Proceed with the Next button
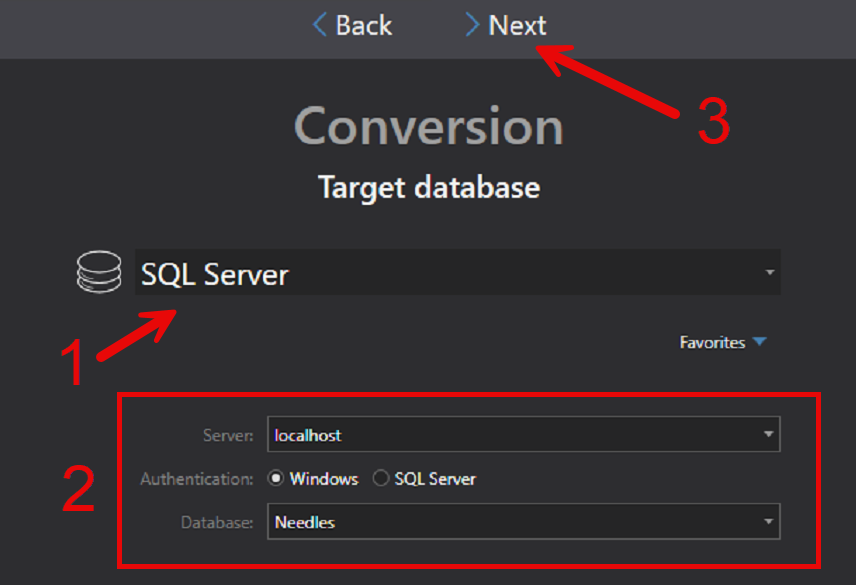Image resolution: width=856 pixels, height=585 pixels. (x=506, y=25)
